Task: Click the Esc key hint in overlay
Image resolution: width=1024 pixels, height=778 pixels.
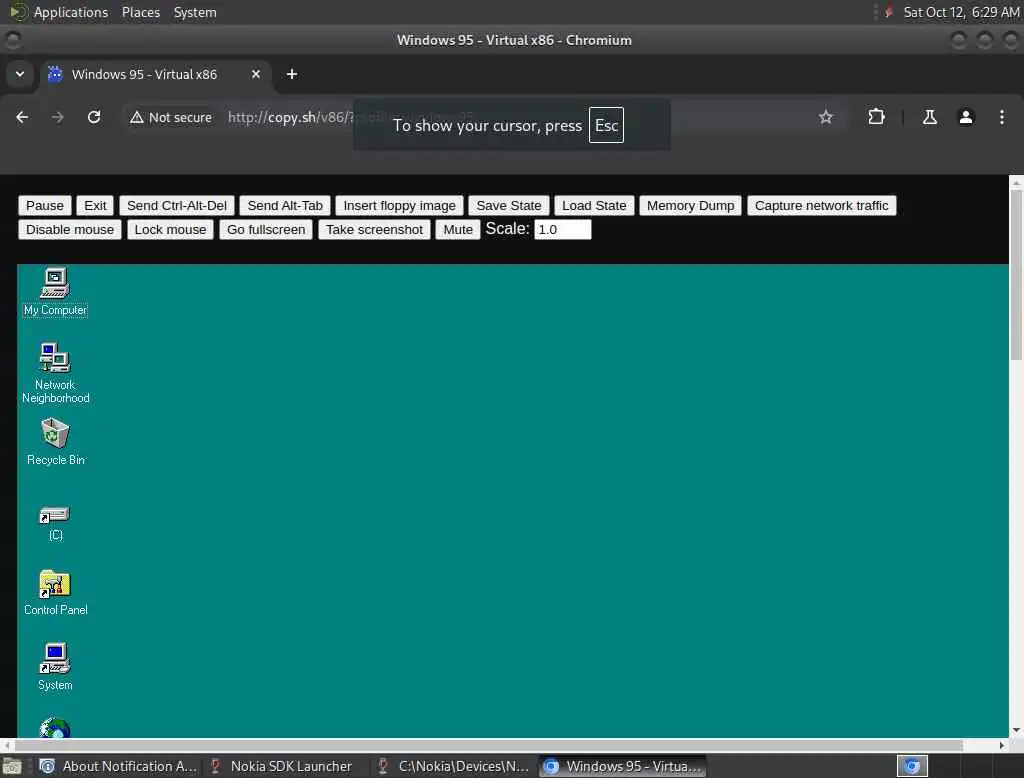Action: (606, 125)
